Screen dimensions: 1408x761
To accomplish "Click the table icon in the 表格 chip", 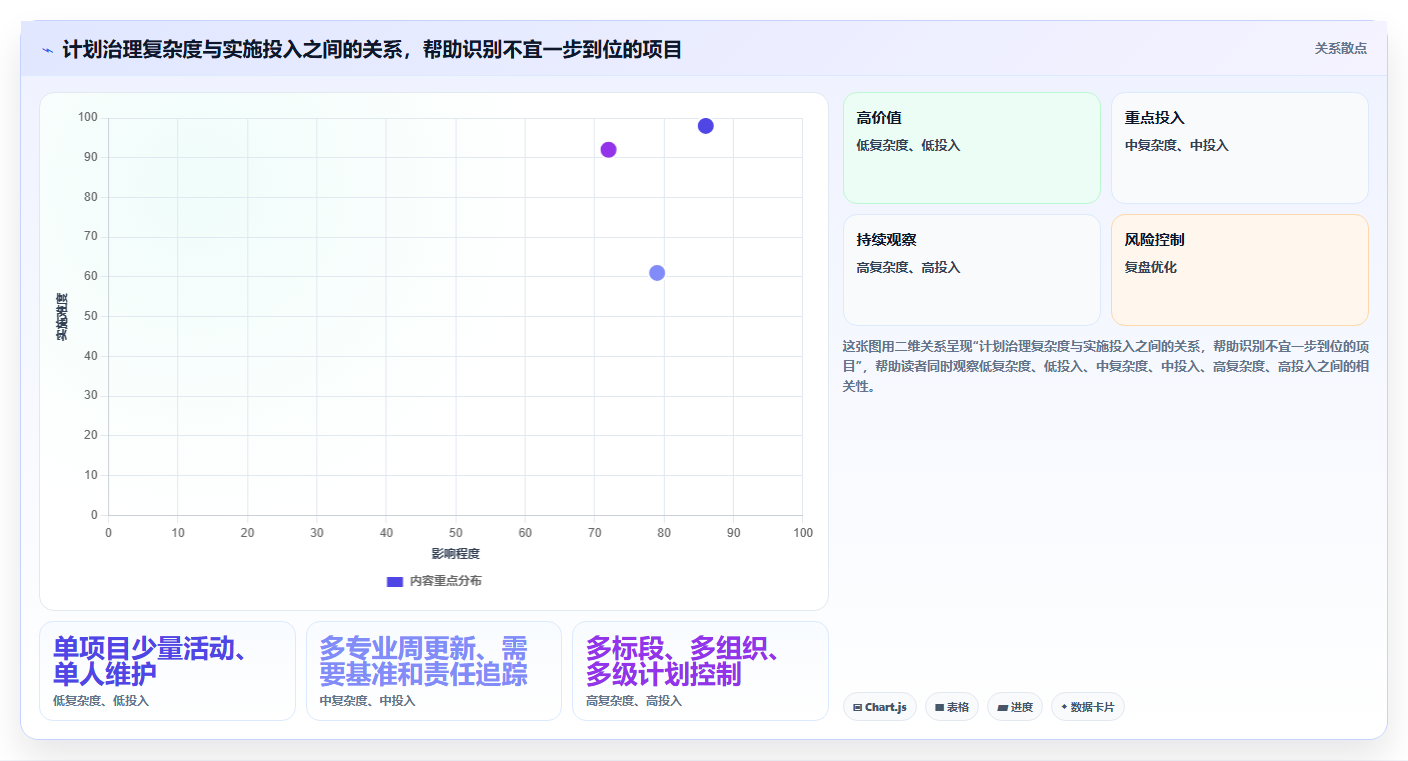I will click(940, 708).
